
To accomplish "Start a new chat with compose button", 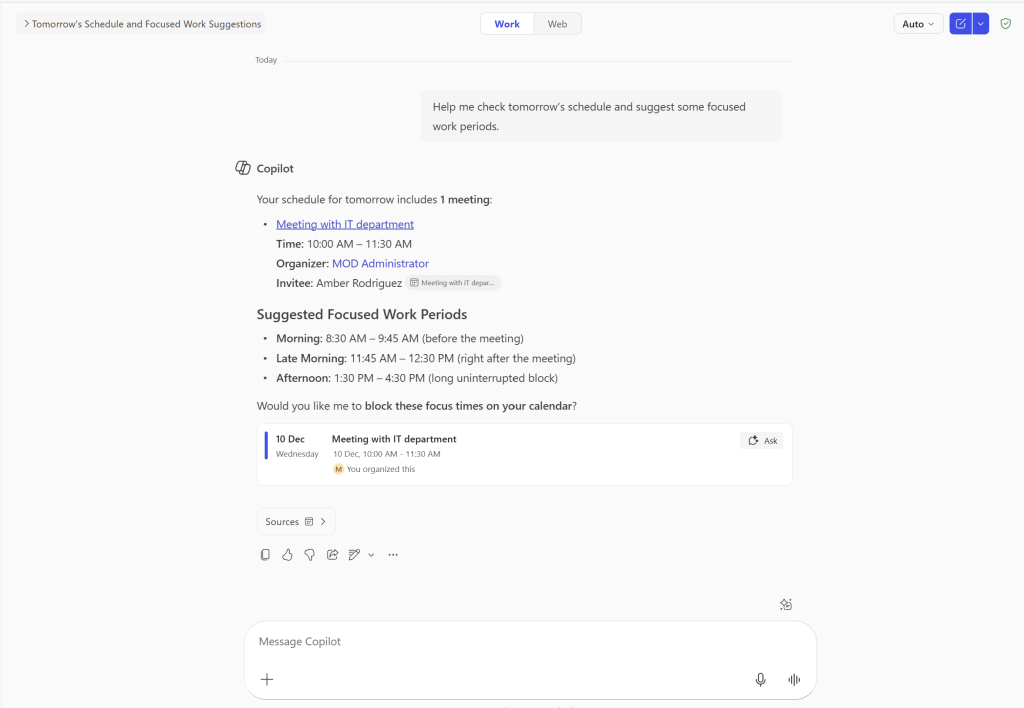I will 960,24.
